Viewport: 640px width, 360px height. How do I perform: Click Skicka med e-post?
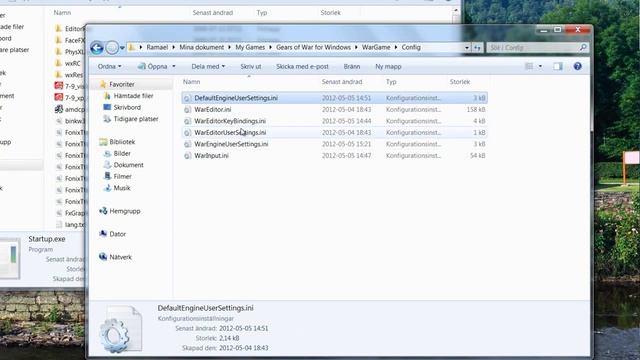(x=302, y=66)
